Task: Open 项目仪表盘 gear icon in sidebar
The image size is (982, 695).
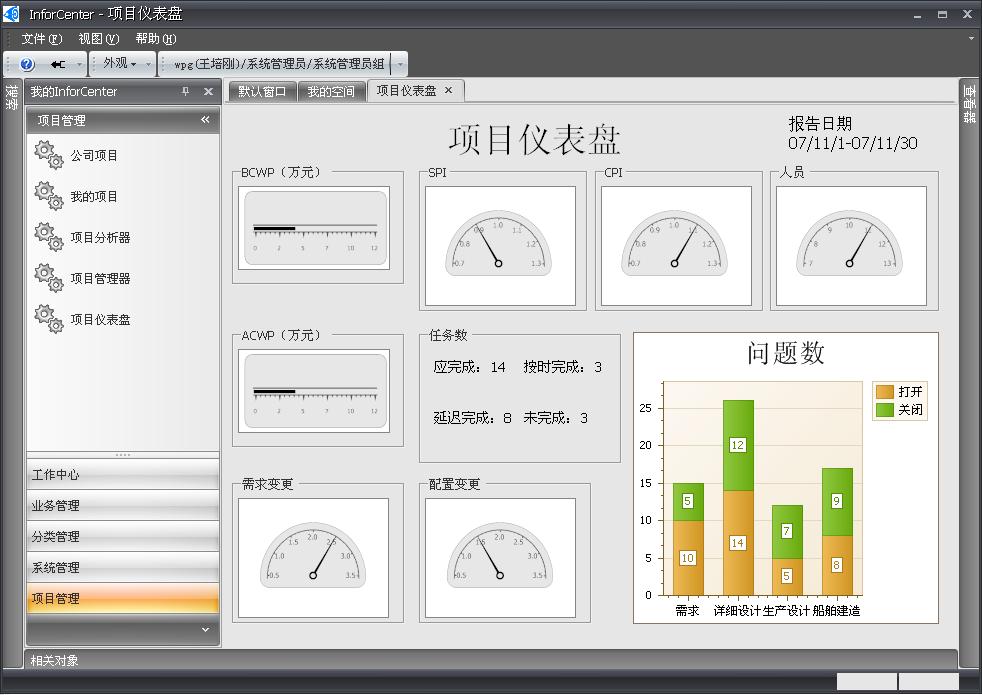Action: click(49, 319)
